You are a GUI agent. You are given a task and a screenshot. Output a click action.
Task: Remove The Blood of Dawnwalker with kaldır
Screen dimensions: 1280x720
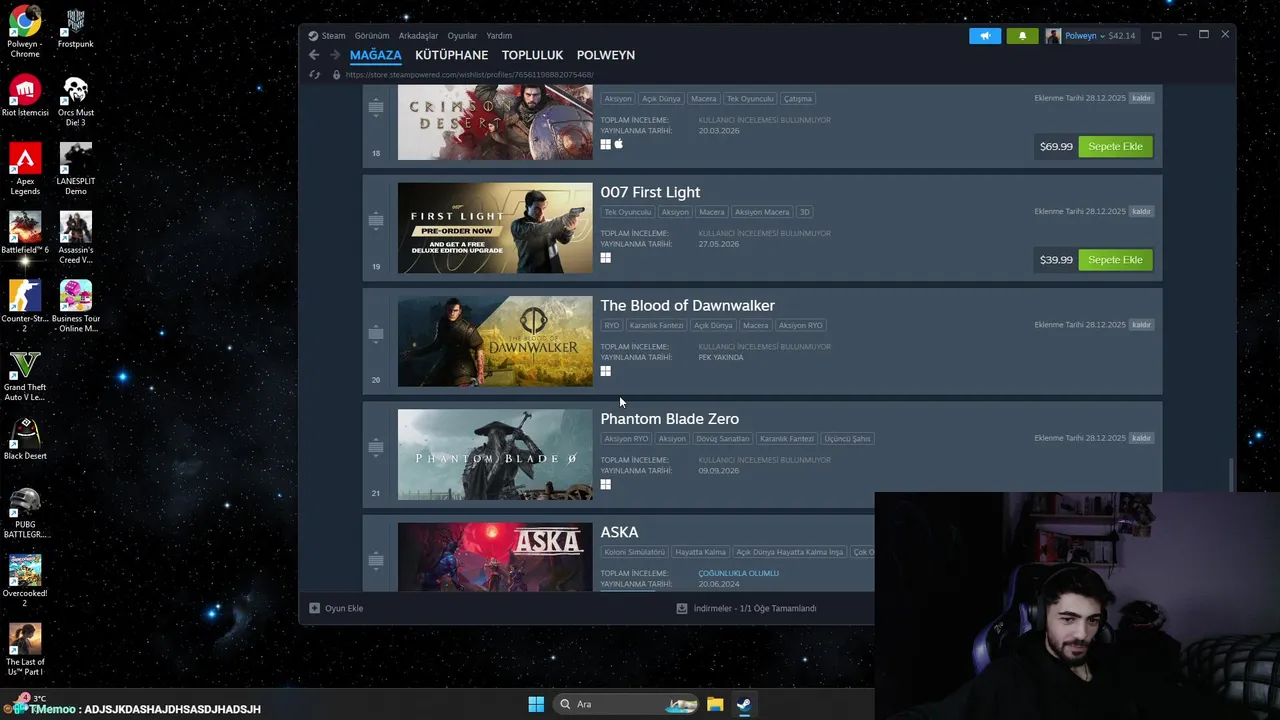click(1141, 324)
